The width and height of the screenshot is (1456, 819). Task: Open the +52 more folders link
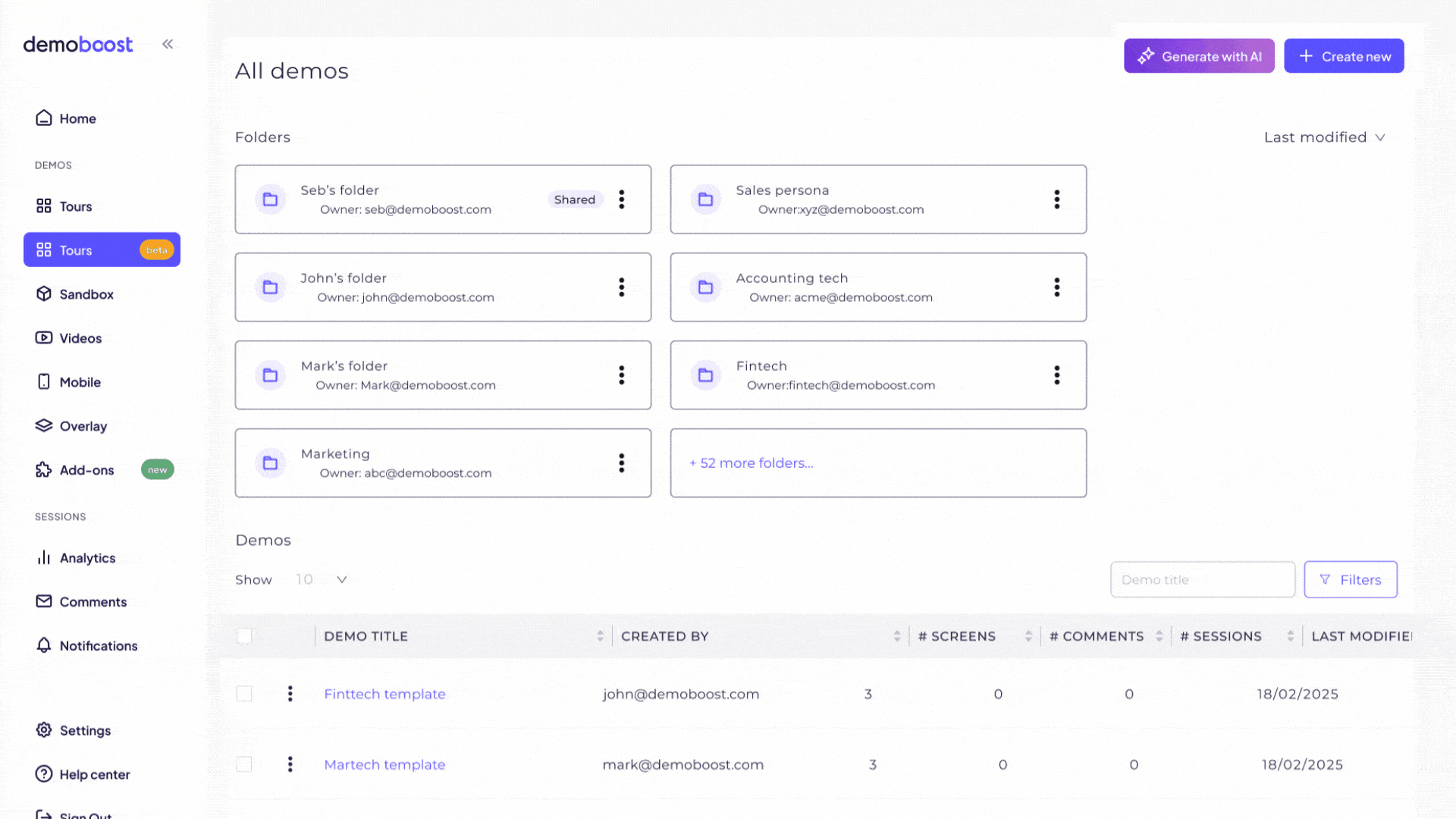pyautogui.click(x=752, y=463)
